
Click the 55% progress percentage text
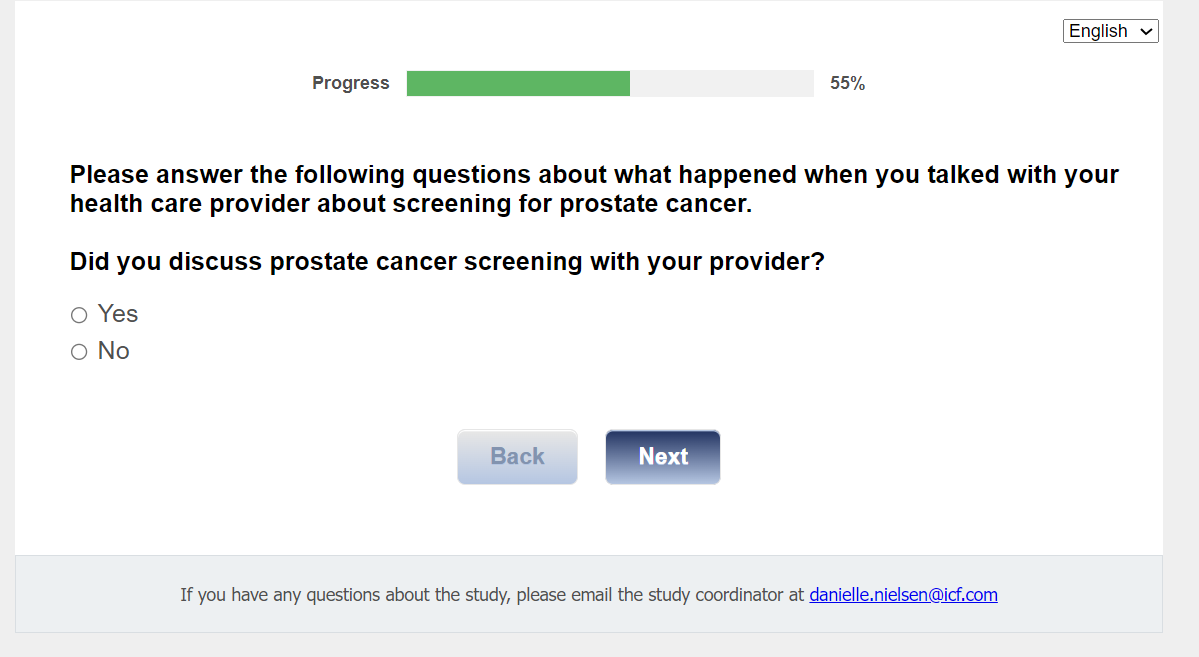pos(847,84)
